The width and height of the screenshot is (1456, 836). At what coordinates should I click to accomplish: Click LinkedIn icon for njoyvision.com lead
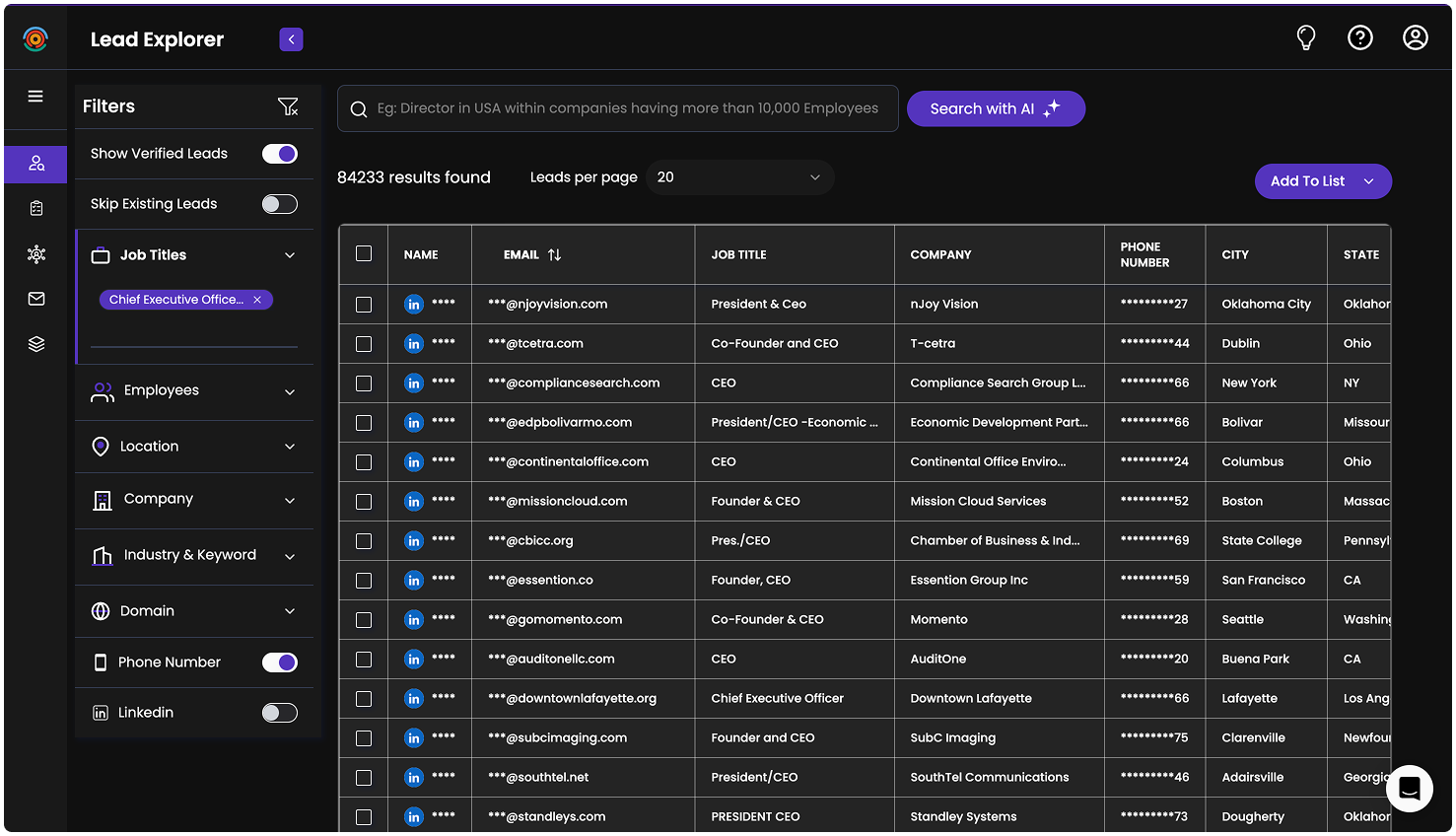(414, 305)
